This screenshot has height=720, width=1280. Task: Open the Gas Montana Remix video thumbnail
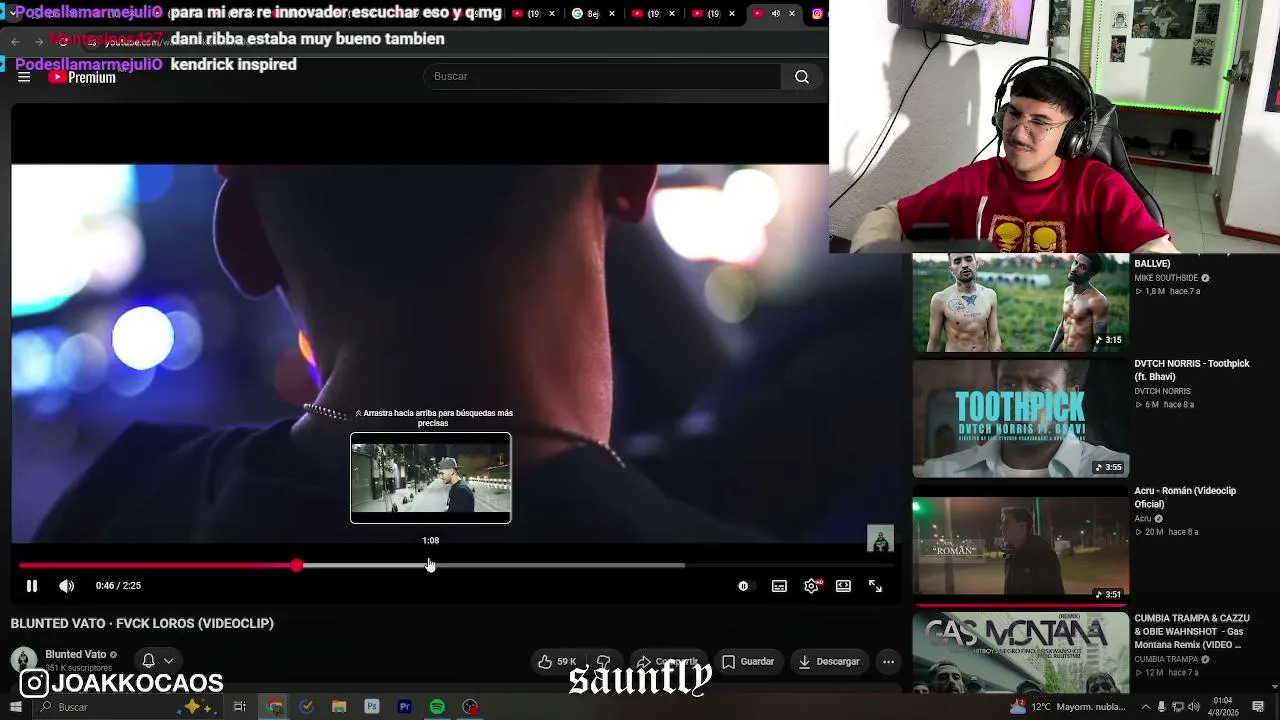1020,652
